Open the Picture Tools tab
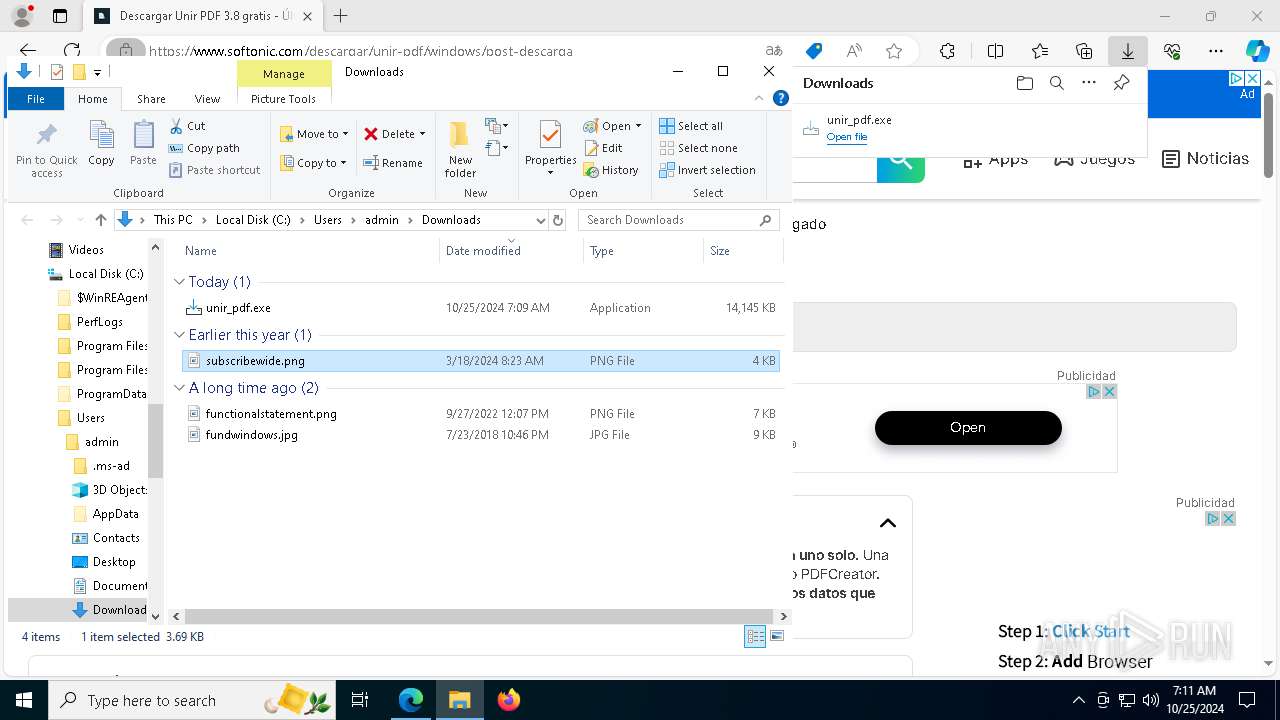 tap(283, 99)
